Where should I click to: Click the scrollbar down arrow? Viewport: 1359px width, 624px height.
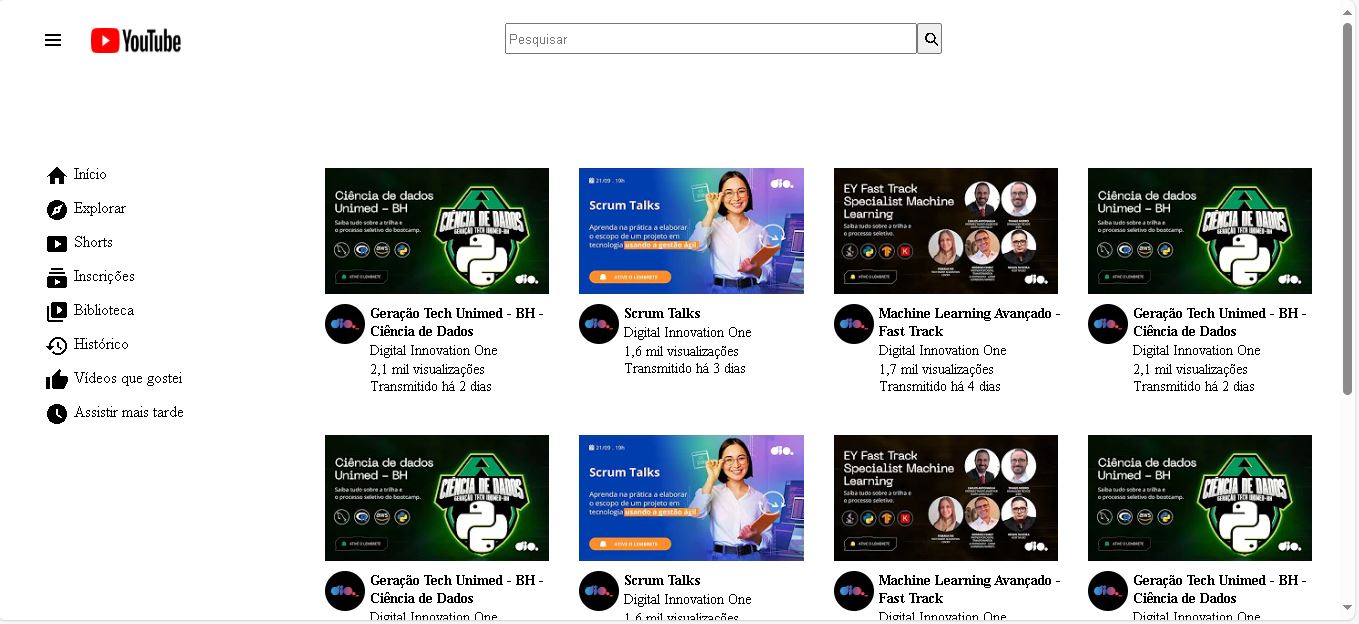coord(1348,609)
